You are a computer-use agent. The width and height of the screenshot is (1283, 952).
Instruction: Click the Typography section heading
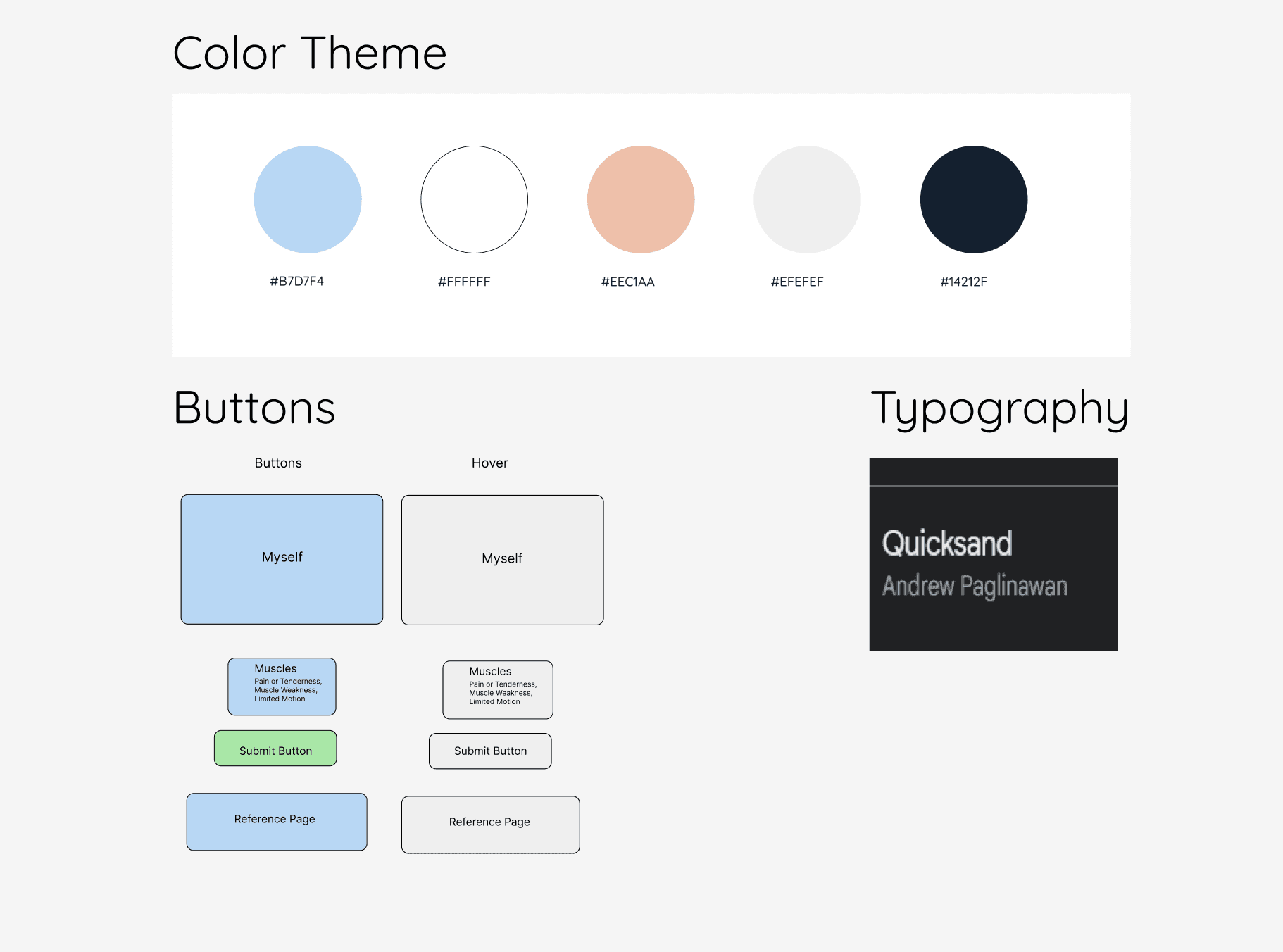click(1001, 408)
